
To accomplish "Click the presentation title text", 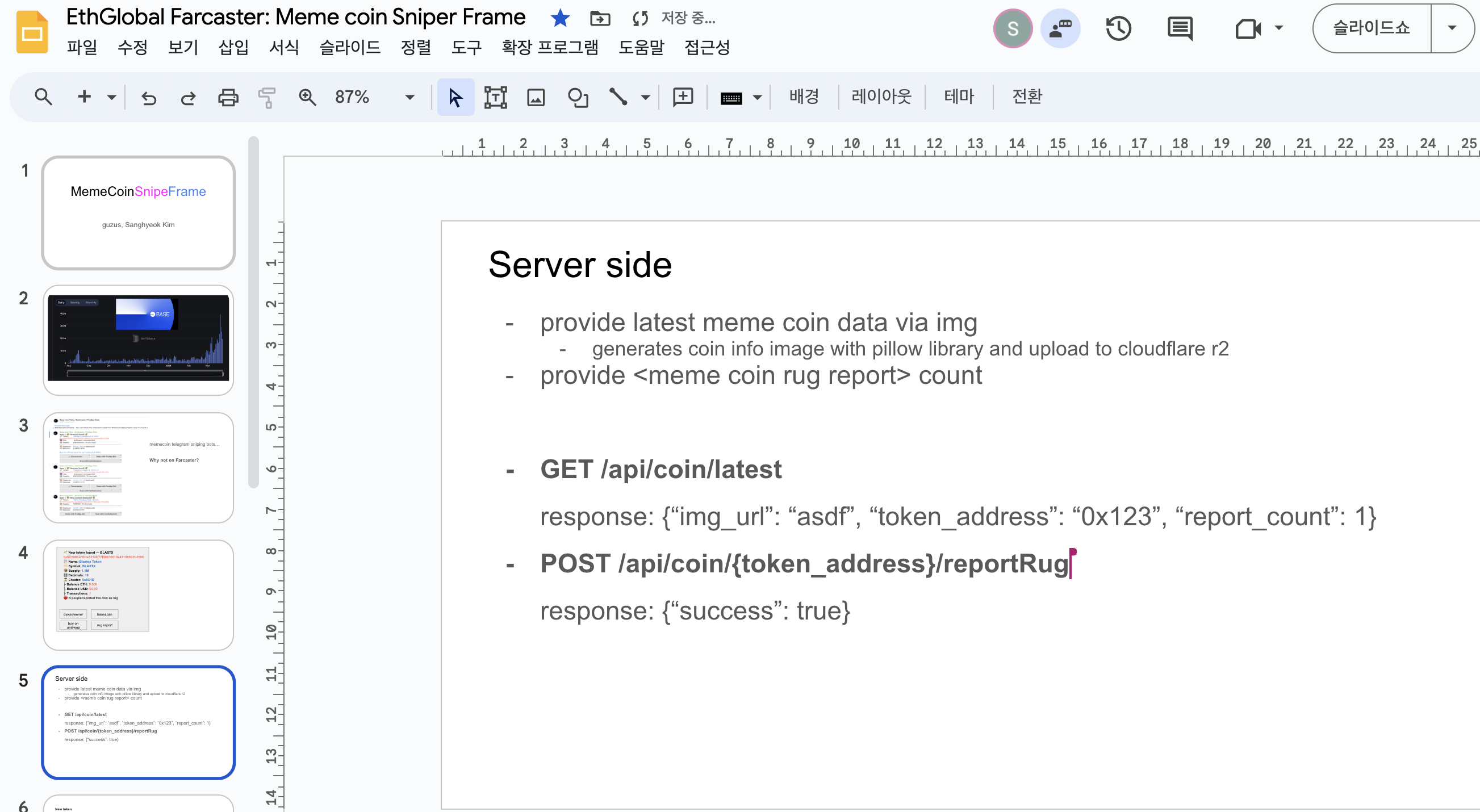I will click(296, 17).
